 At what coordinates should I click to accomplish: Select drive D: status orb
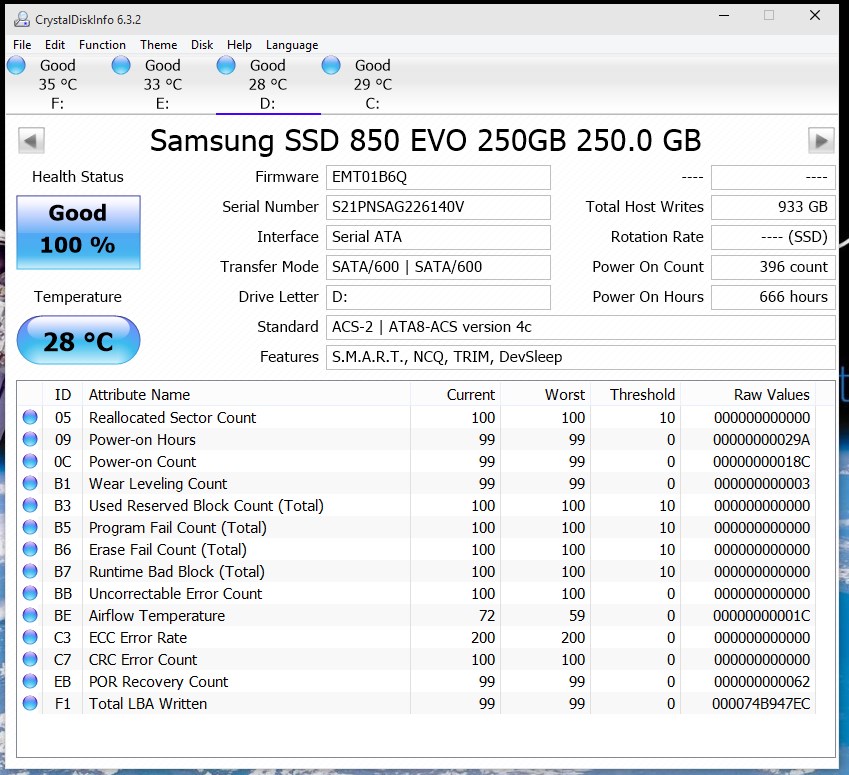pos(226,65)
